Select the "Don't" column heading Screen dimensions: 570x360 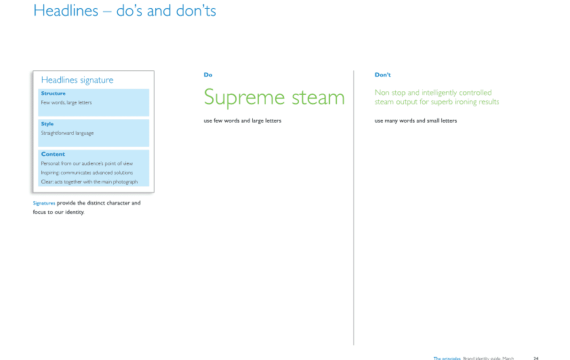pyautogui.click(x=382, y=75)
